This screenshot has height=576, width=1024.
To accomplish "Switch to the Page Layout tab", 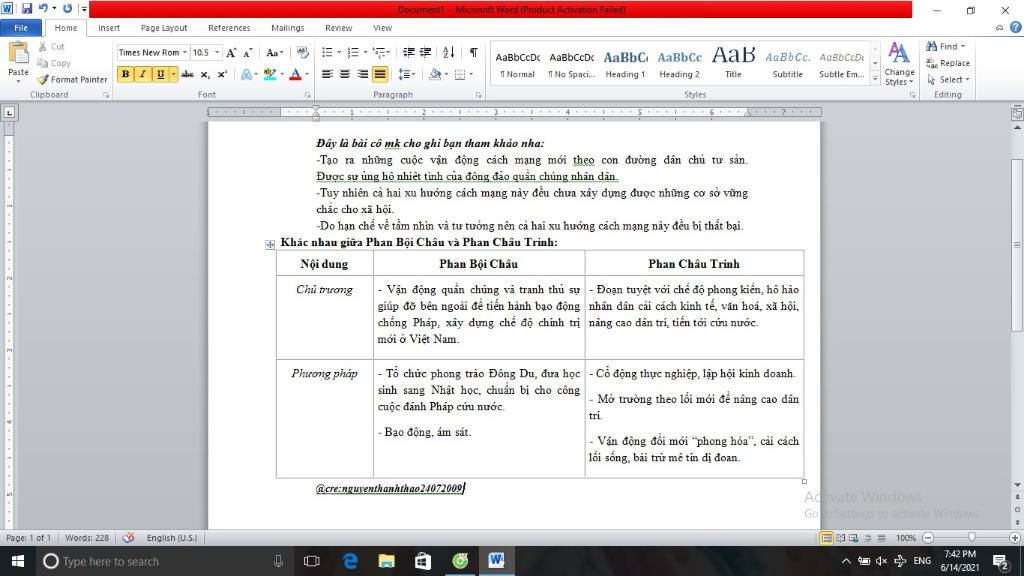I will 164,28.
